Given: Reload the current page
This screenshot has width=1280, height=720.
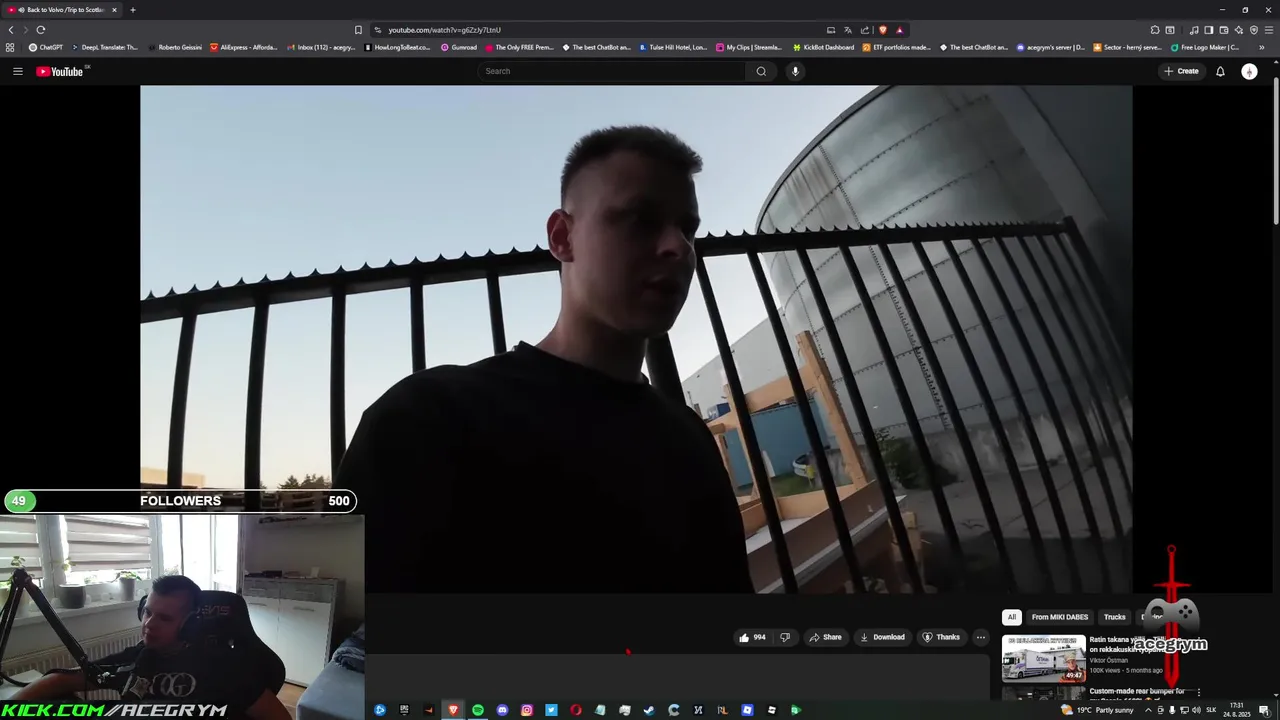Looking at the screenshot, I should (x=41, y=30).
